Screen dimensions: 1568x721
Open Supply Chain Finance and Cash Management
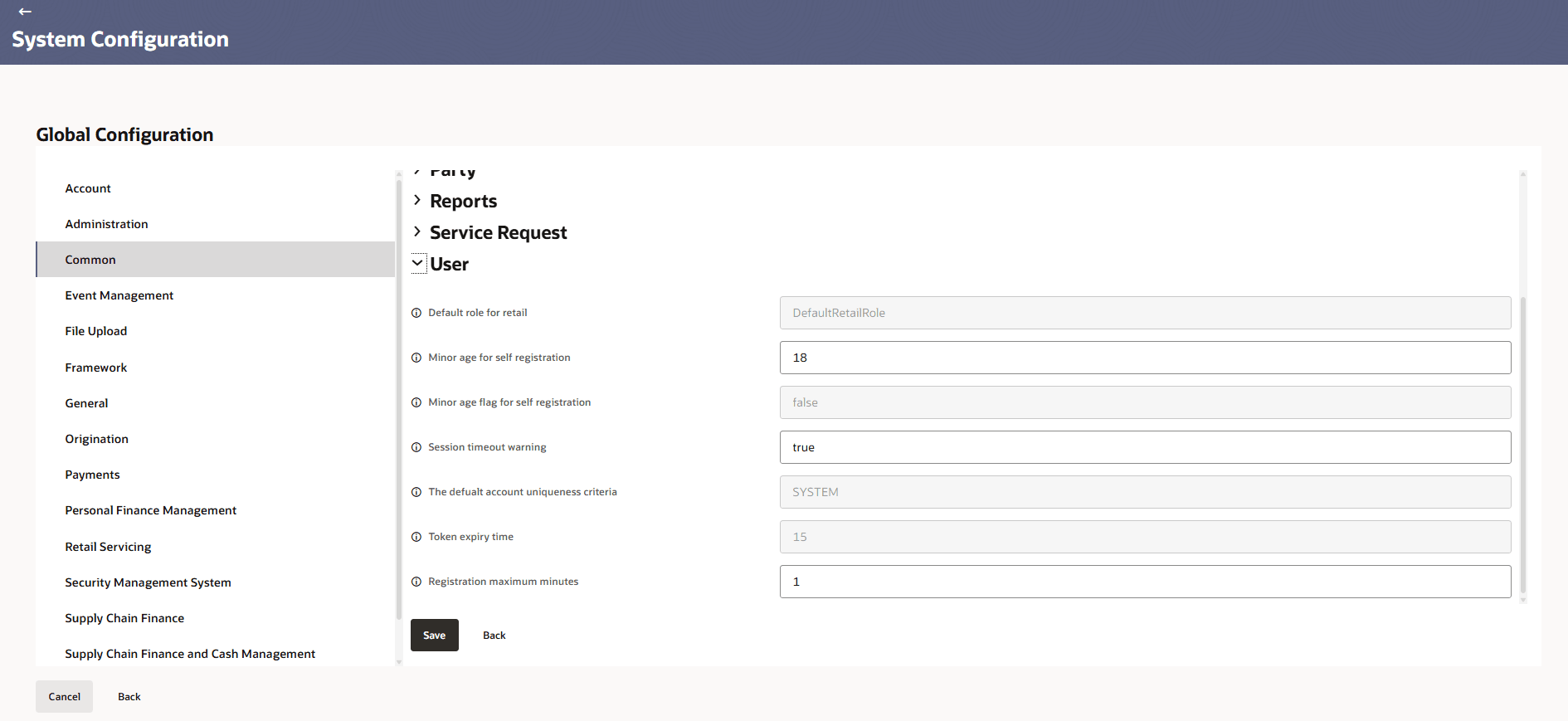tap(216, 654)
